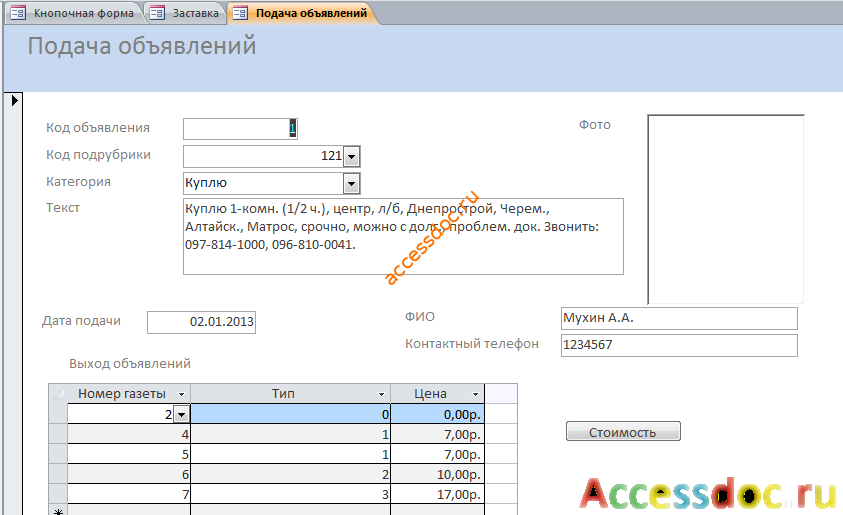Click the Тип cell with value 3
This screenshot has height=515, width=843.
click(291, 494)
